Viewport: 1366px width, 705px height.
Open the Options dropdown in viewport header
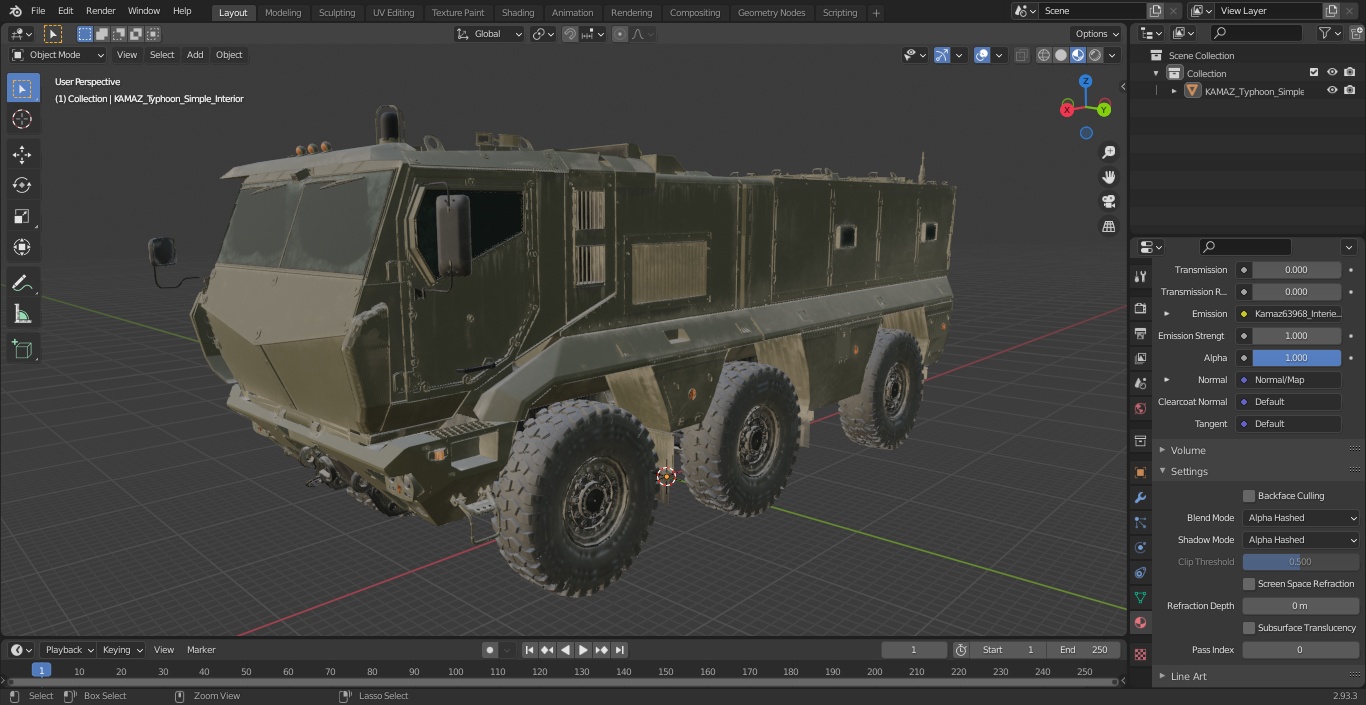pyautogui.click(x=1097, y=34)
